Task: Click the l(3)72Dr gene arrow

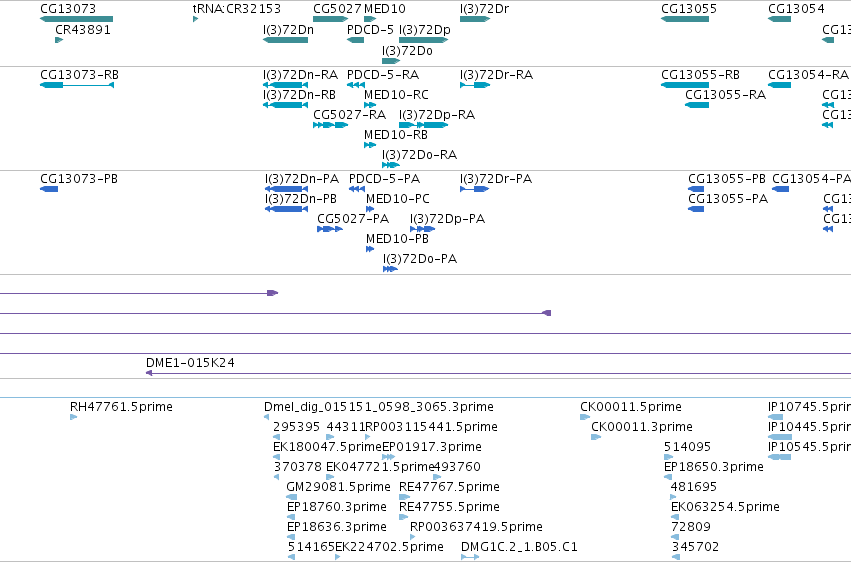Action: (x=475, y=19)
